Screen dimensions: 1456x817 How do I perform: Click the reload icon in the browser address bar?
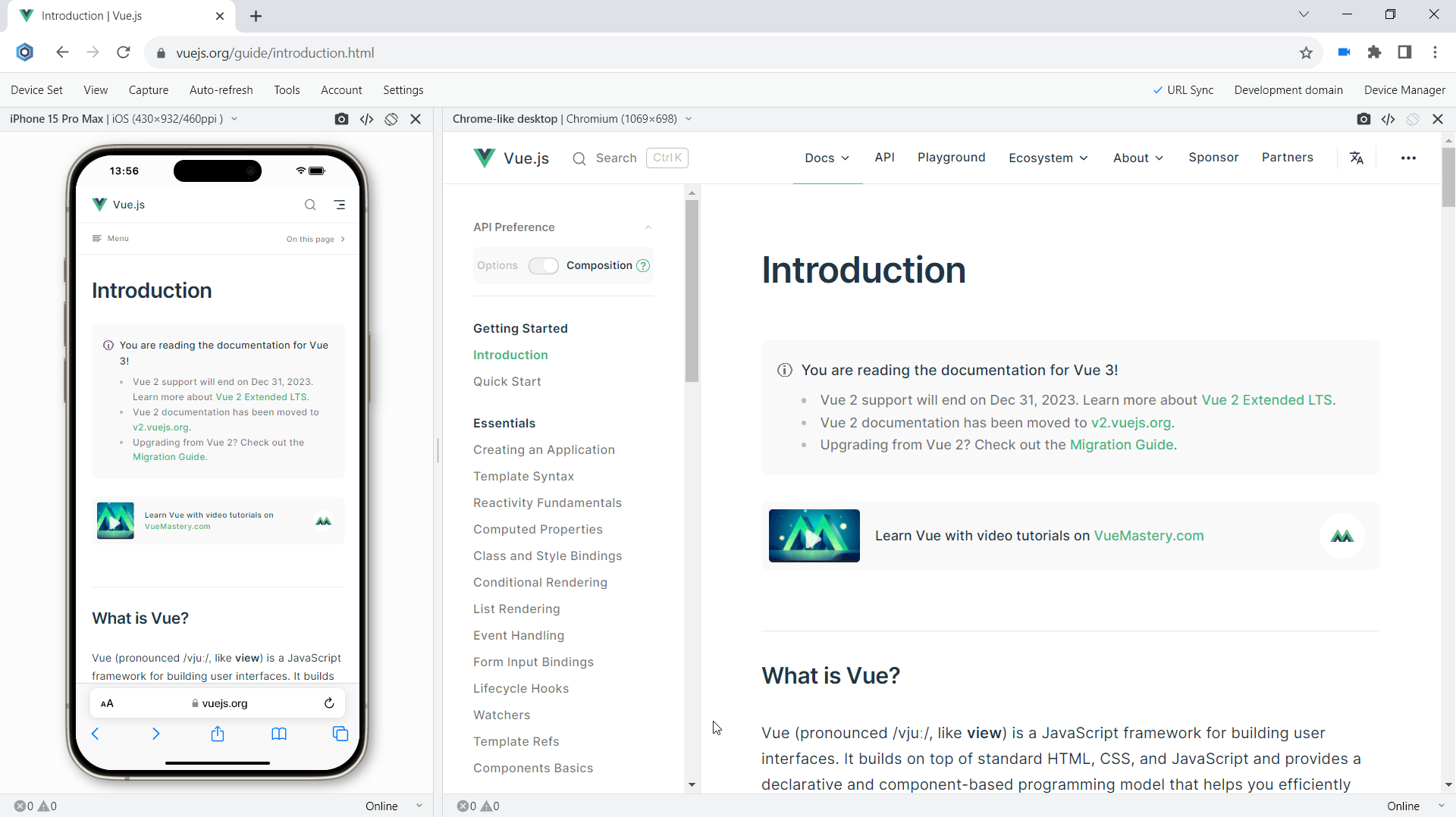123,52
